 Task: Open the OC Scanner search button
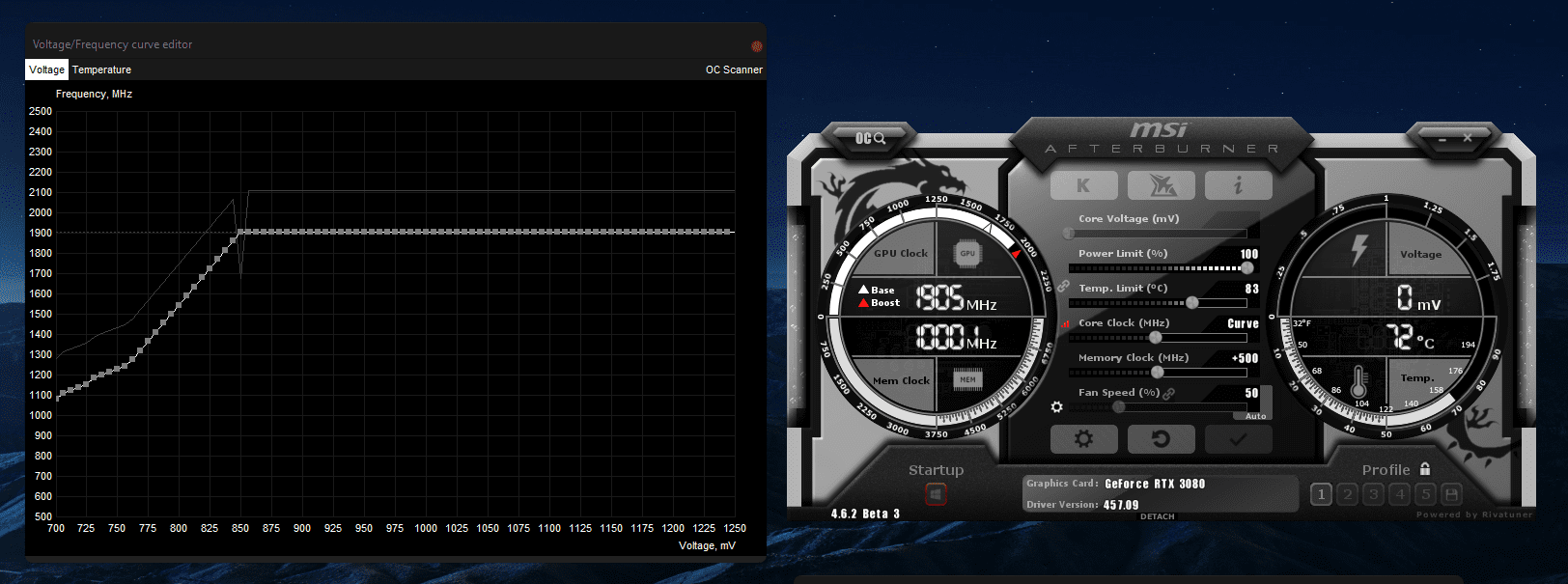pos(870,138)
